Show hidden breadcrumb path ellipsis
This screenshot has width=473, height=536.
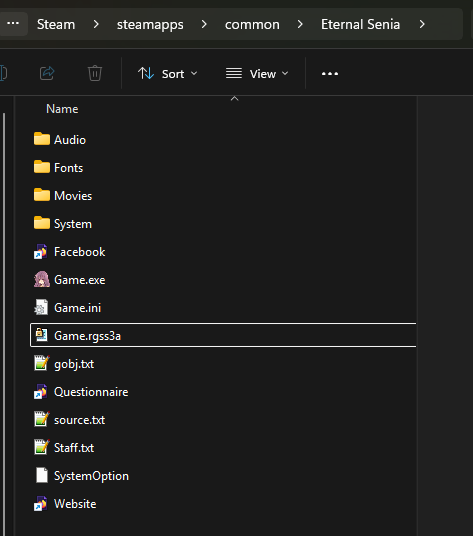[13, 24]
